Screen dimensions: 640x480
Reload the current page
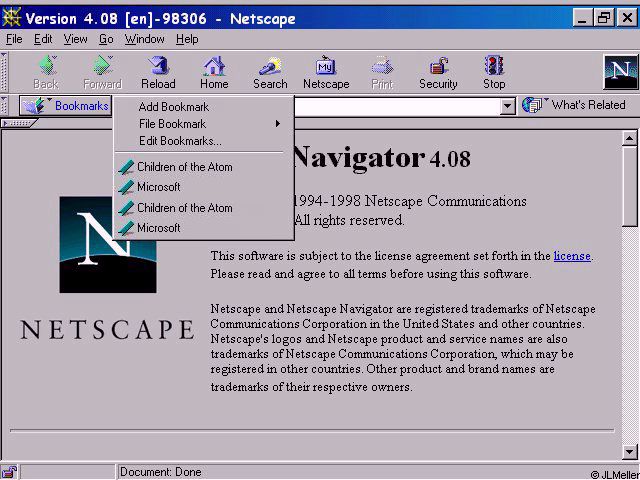(158, 73)
